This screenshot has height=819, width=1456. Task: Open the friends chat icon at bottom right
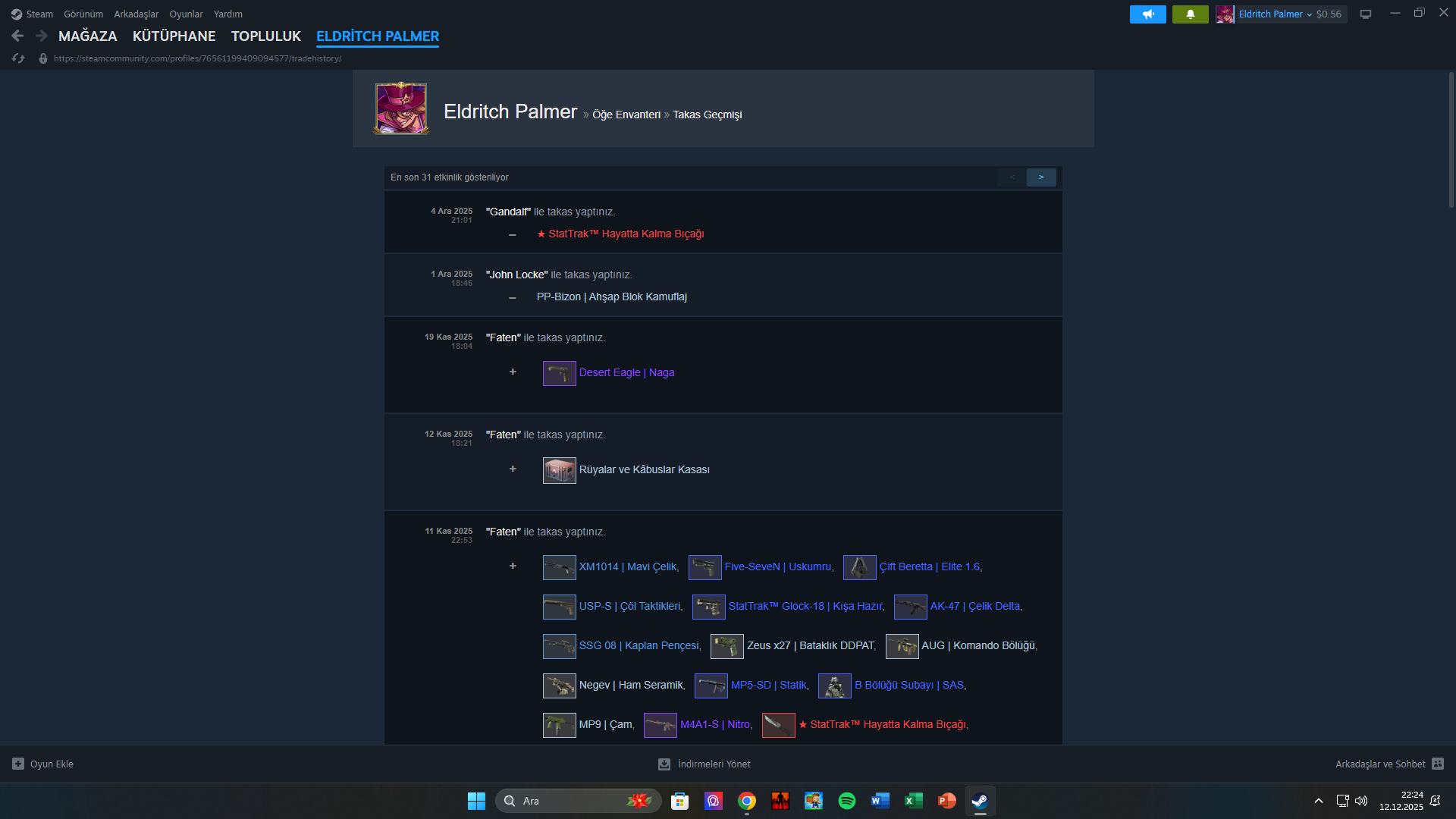tap(1438, 764)
